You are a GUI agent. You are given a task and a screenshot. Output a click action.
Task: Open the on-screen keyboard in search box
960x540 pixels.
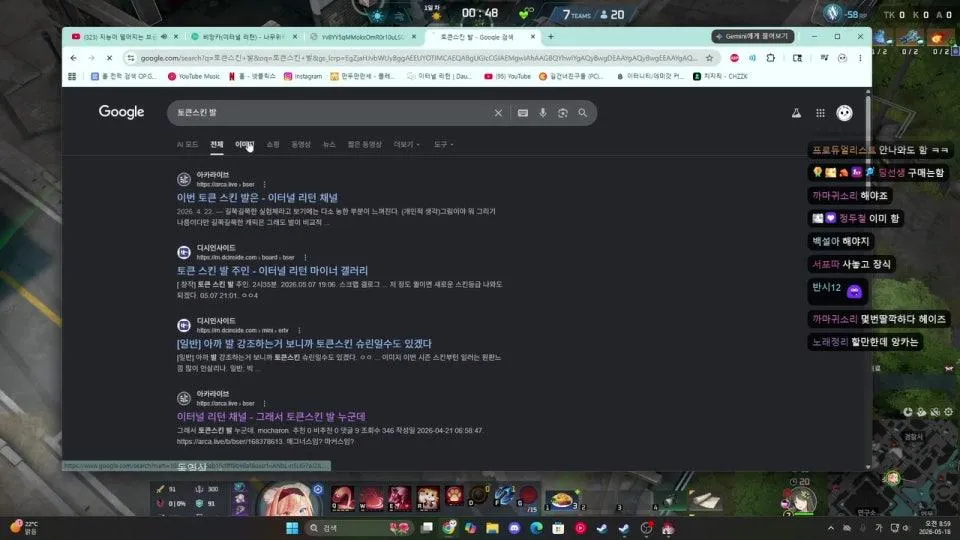coord(522,113)
